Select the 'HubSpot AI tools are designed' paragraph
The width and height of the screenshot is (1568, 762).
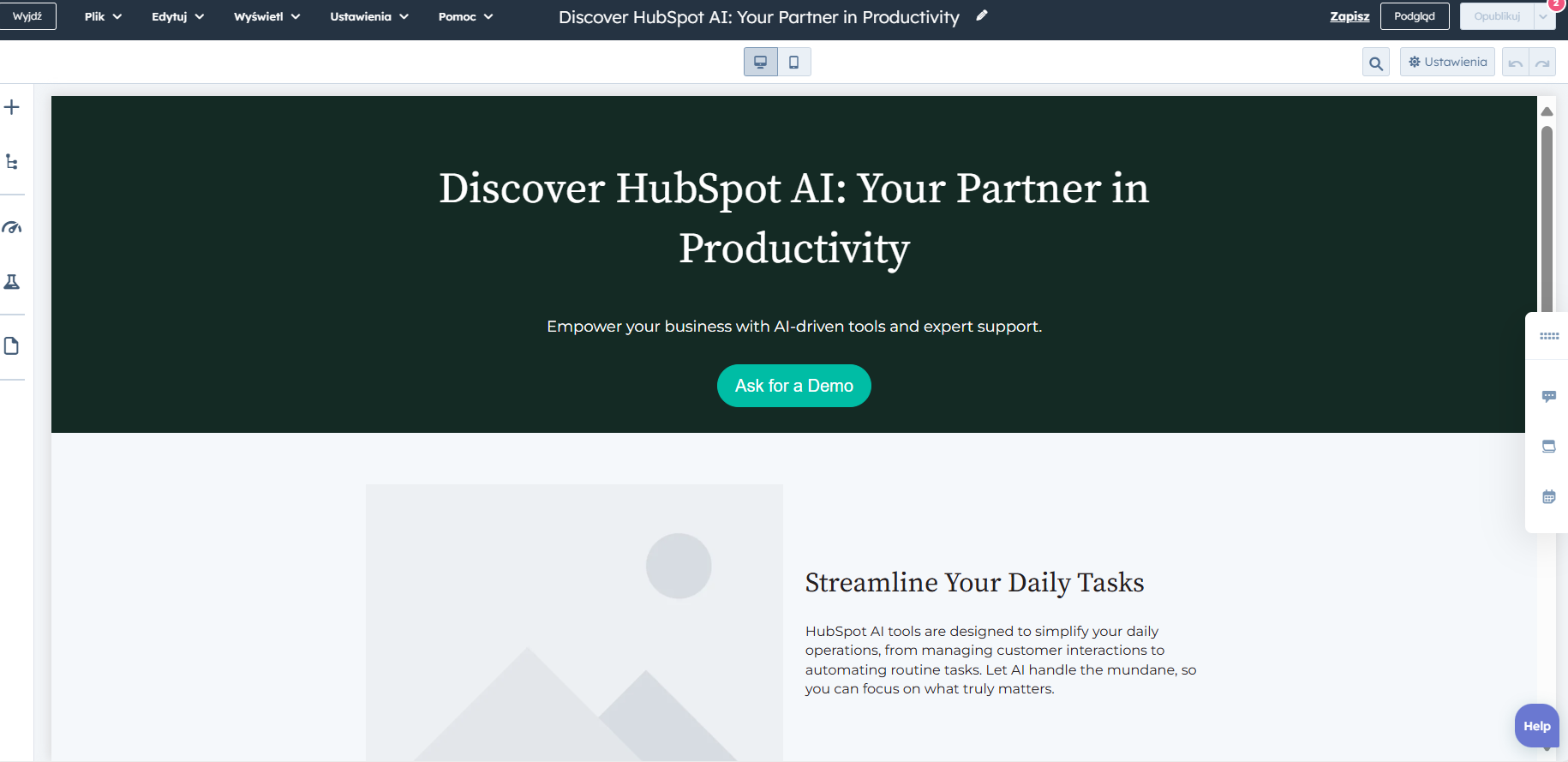tap(1001, 660)
